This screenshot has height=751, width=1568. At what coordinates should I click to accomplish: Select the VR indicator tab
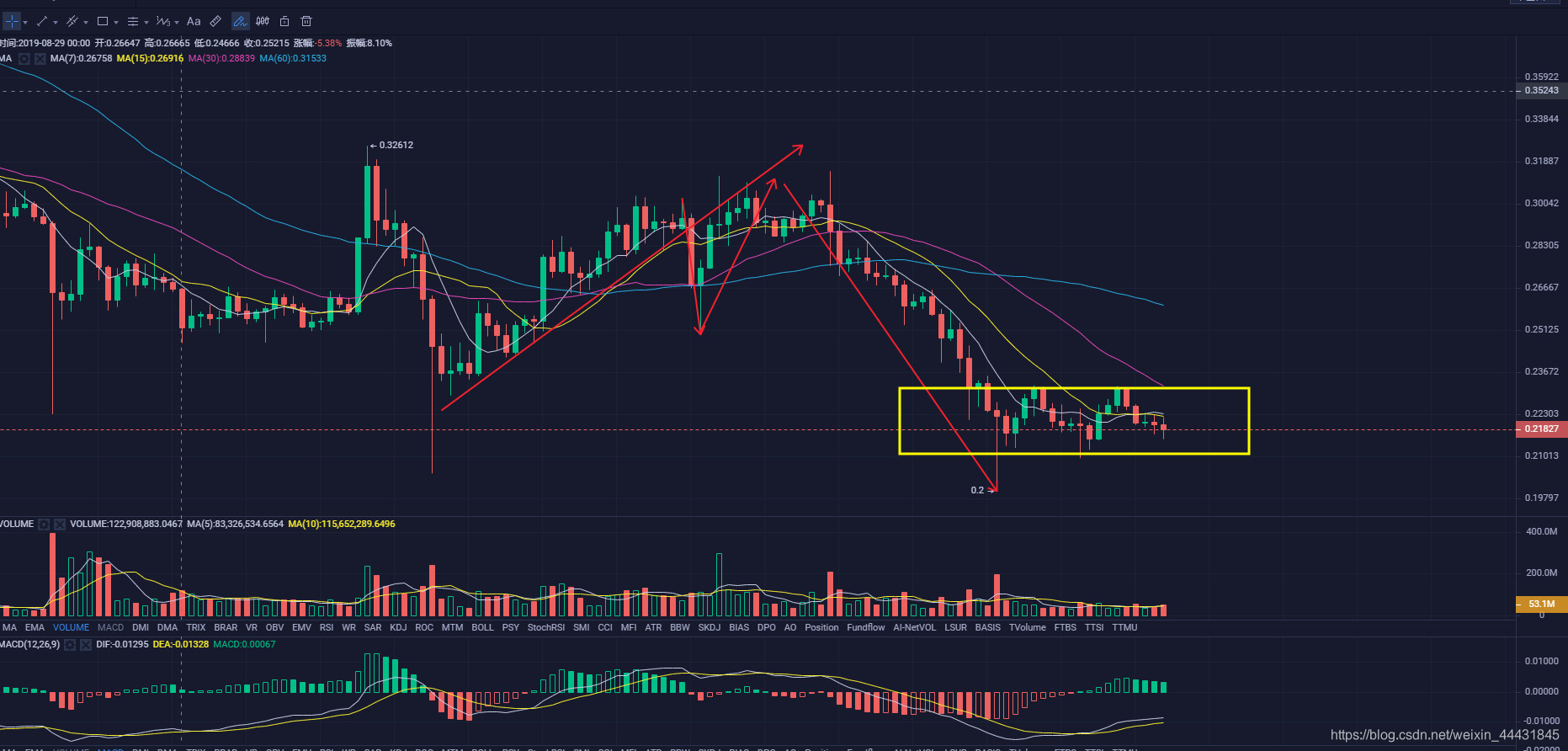coord(252,627)
